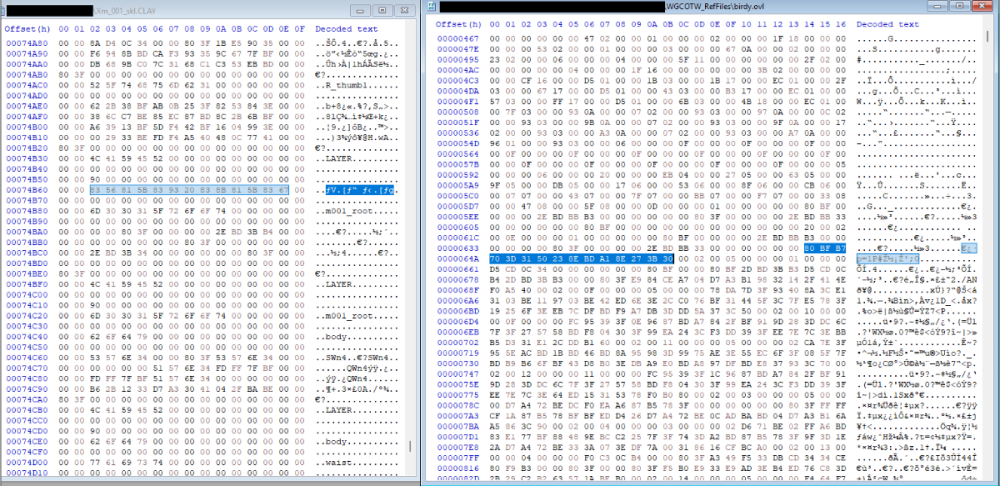This screenshot has width=1000, height=486.
Task: Click the highlighted bytes on row 0000064A
Action: click(x=581, y=258)
